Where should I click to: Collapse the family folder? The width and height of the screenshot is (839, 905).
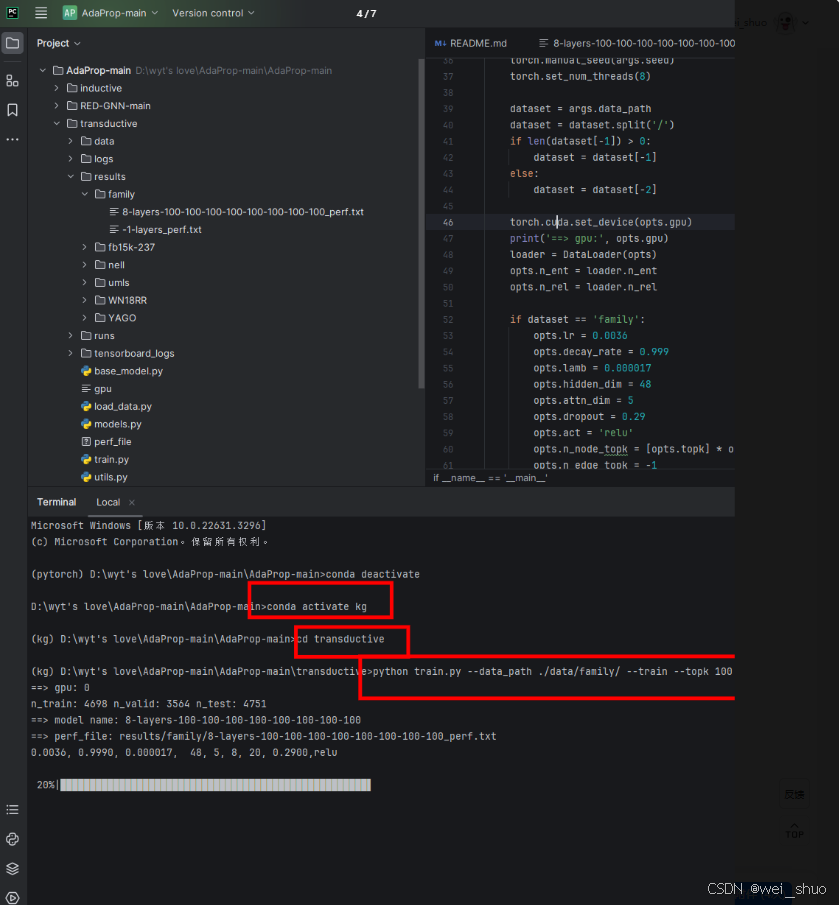click(x=84, y=195)
